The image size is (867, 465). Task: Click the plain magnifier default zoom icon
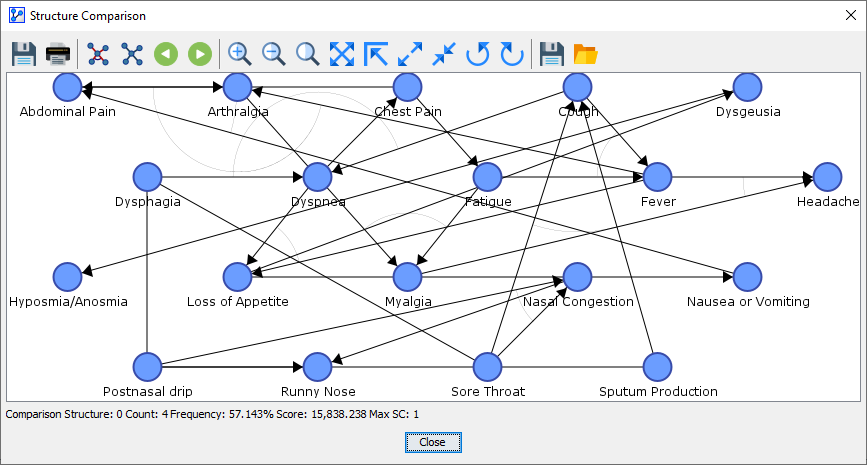[307, 54]
